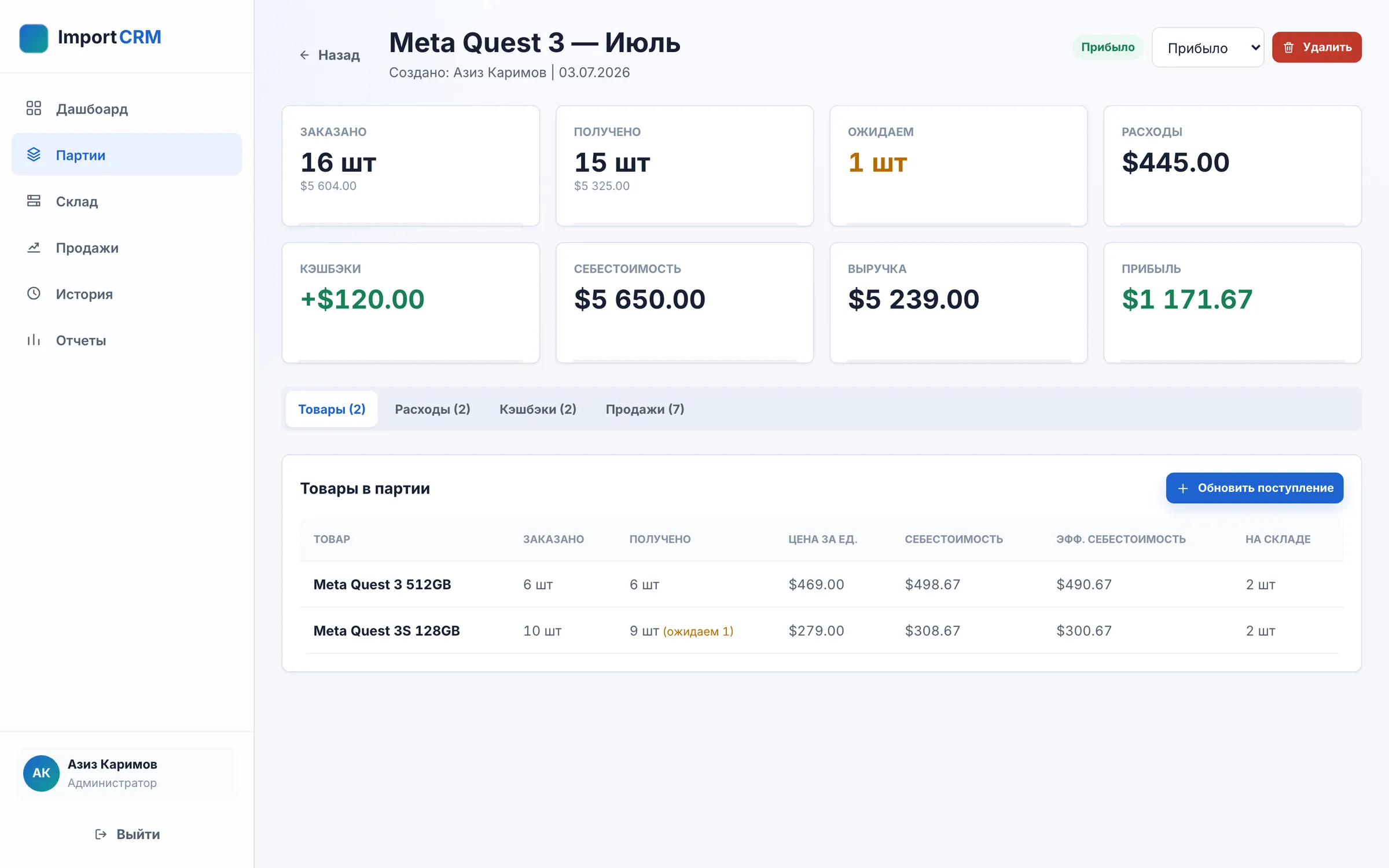The width and height of the screenshot is (1389, 868).
Task: Click the $469.00 unit price cell
Action: coord(816,584)
